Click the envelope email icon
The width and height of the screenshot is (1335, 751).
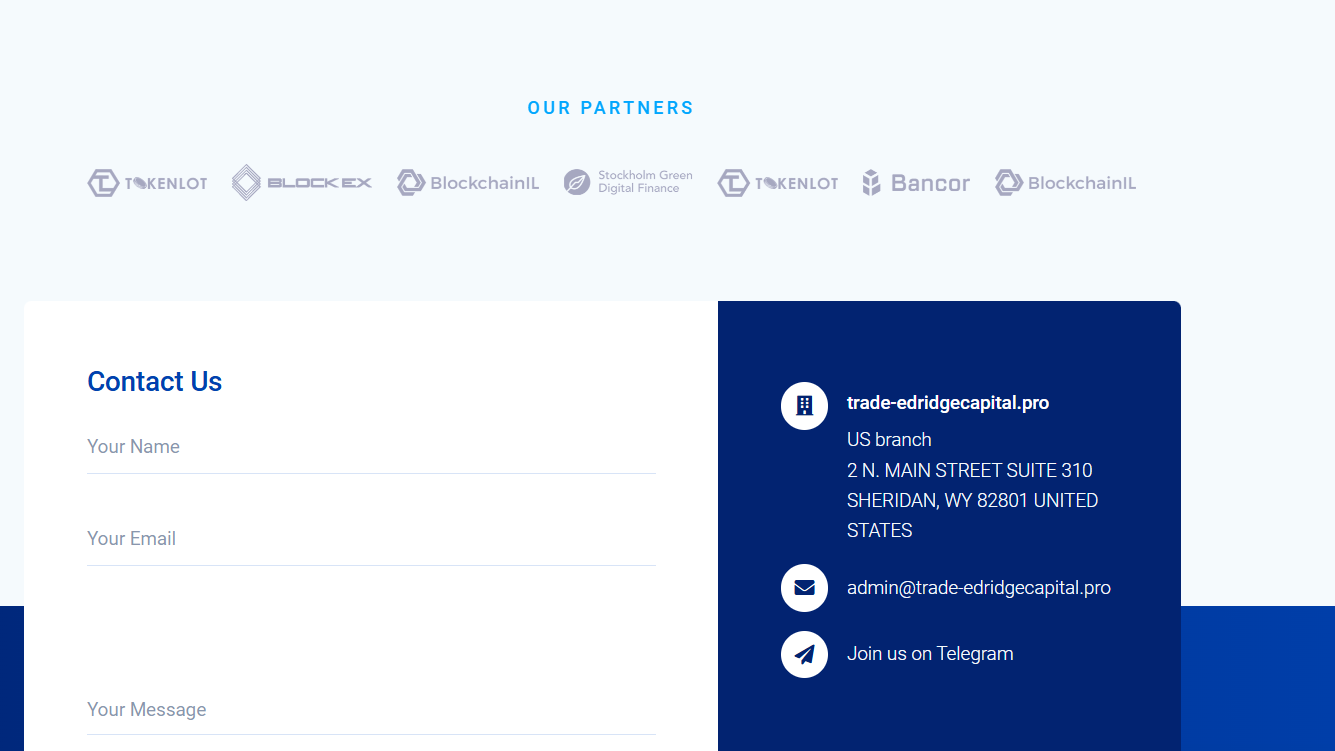tap(804, 588)
